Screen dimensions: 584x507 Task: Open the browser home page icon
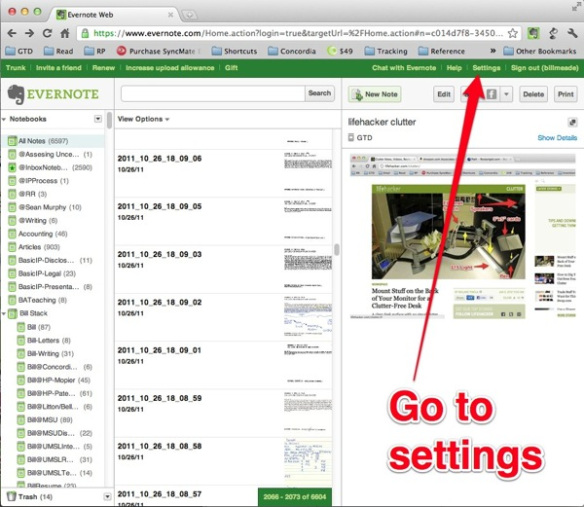tap(65, 33)
